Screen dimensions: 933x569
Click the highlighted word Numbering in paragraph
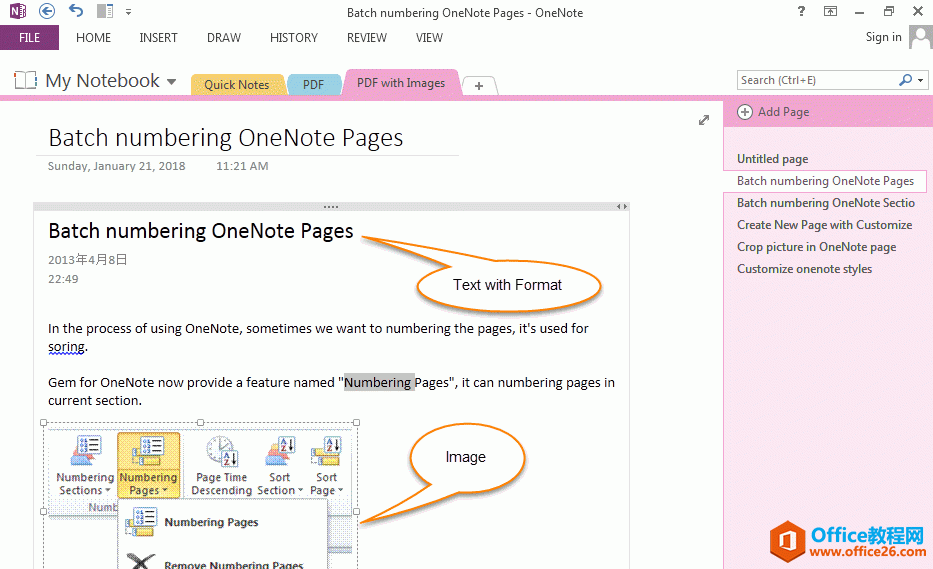point(378,382)
